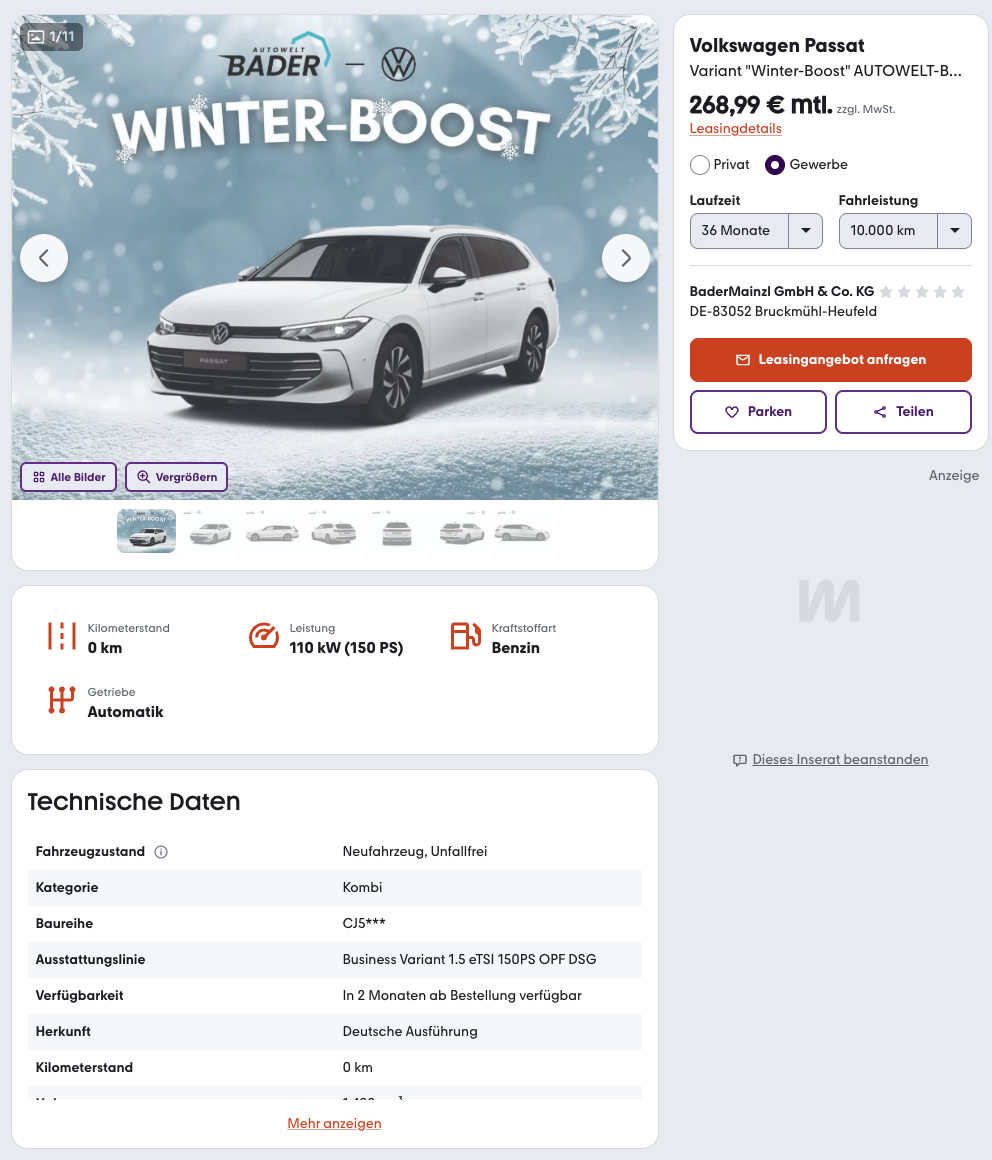This screenshot has height=1160, width=992.
Task: Click the info icon beside Fahrzeugzustand
Action: (x=161, y=852)
